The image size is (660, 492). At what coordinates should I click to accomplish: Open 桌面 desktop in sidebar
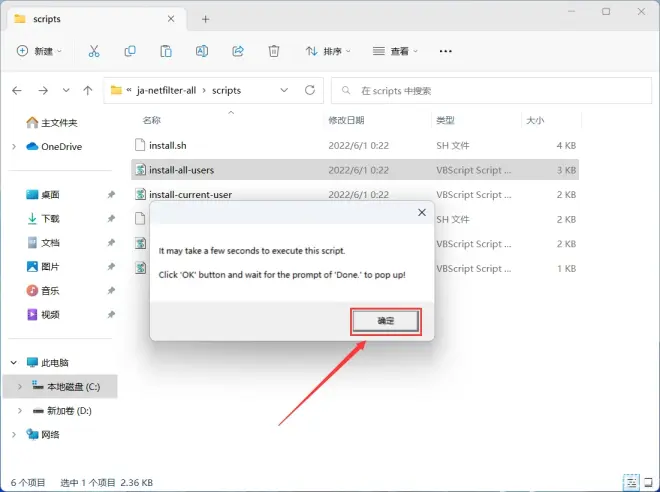pos(43,194)
